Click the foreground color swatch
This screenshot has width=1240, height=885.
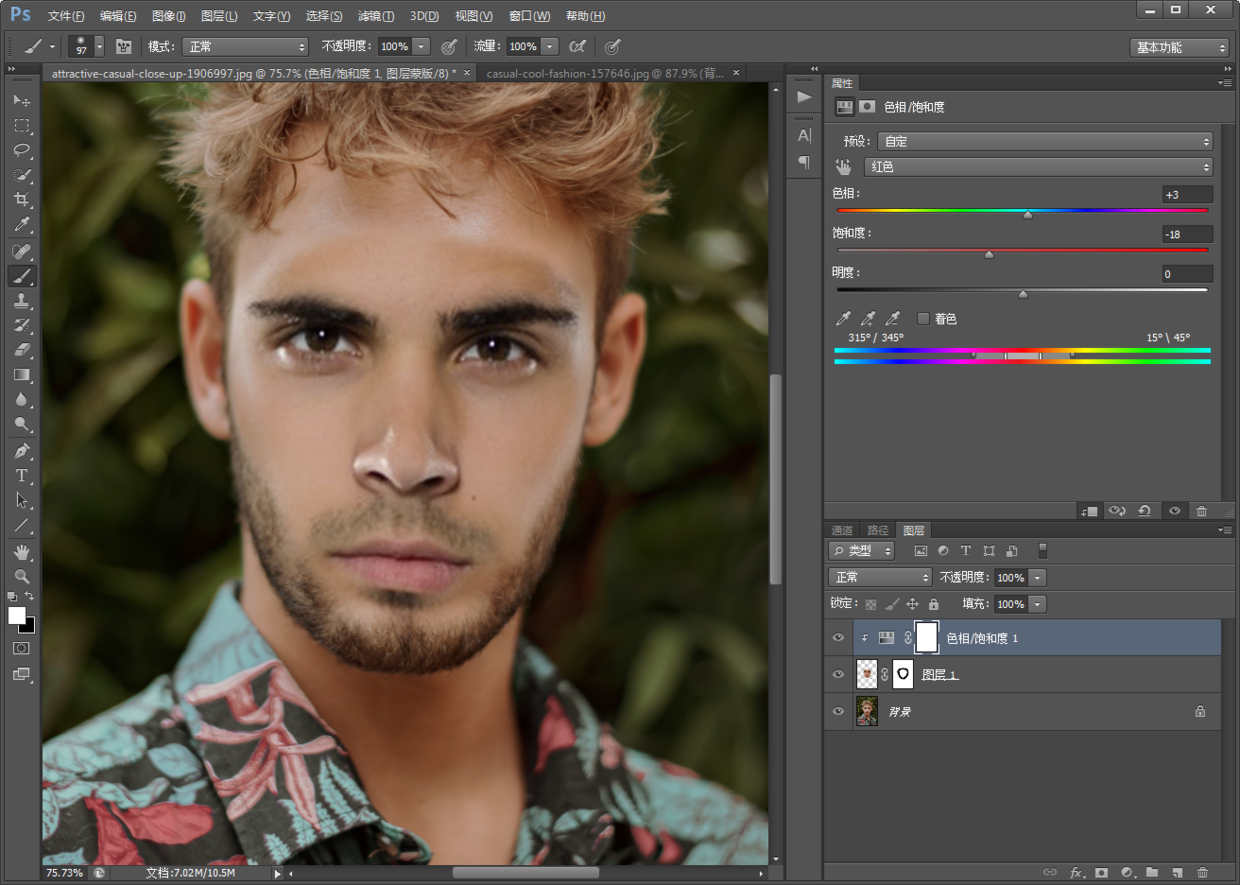[17, 616]
